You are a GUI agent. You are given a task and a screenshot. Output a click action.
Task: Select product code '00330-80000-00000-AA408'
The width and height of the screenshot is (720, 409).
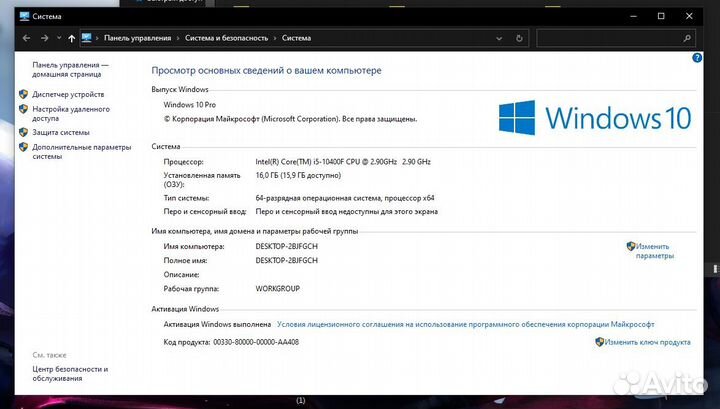[x=256, y=342]
